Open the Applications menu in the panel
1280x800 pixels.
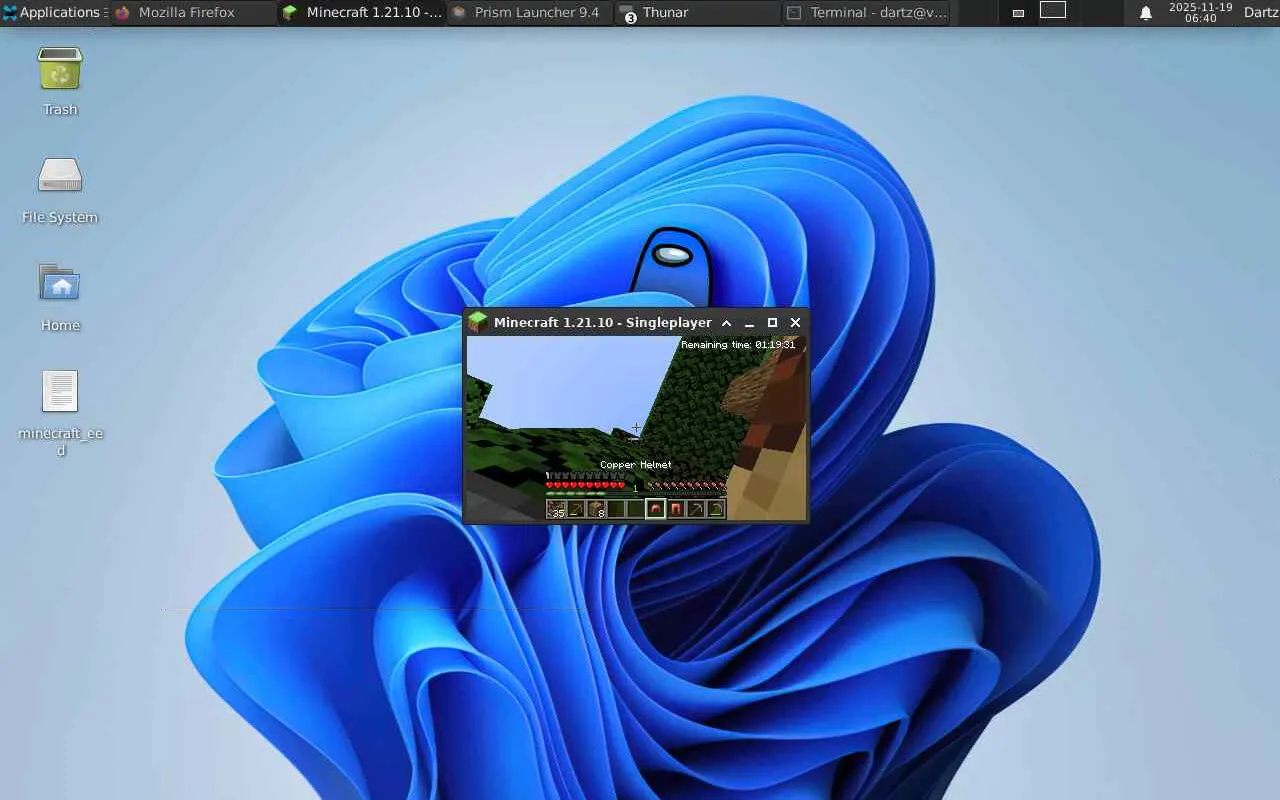click(x=51, y=13)
